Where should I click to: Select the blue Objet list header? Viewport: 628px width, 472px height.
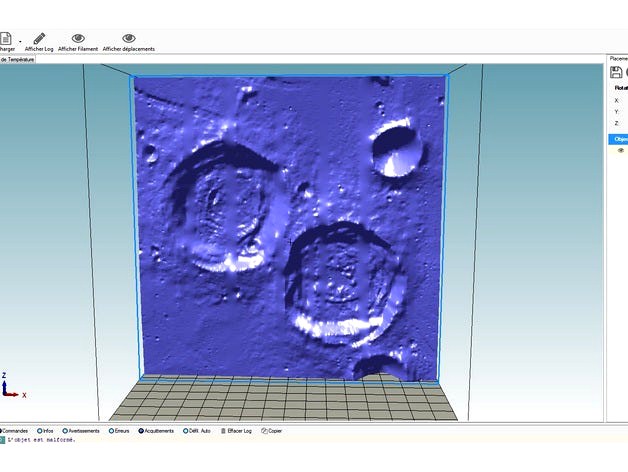pos(619,139)
